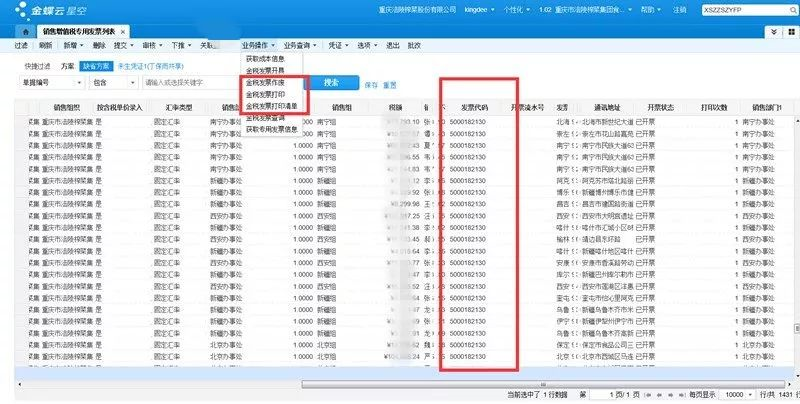Viewport: 800px width, 404px height.
Task: Go to the next page pager icon
Action: [669, 395]
